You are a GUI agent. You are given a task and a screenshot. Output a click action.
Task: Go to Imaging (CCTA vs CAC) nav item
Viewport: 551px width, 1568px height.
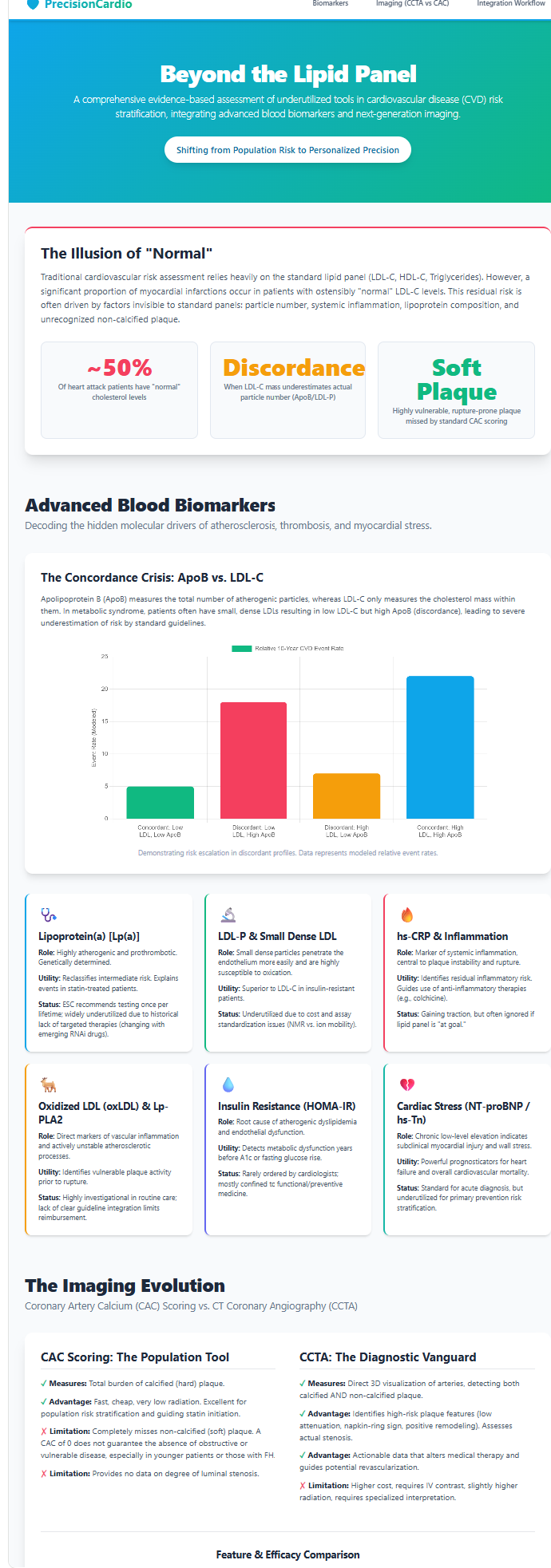tap(412, 4)
